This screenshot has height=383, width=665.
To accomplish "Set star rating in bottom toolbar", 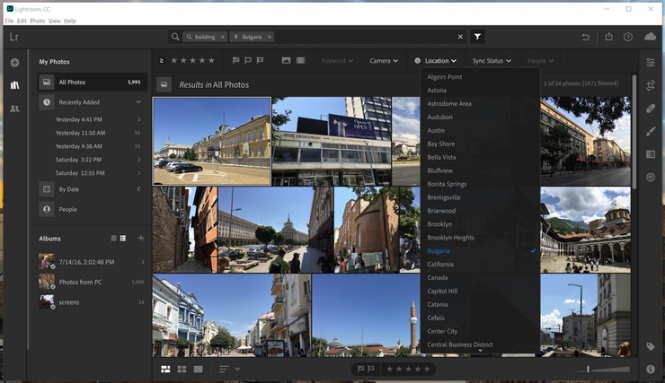I will tap(408, 369).
